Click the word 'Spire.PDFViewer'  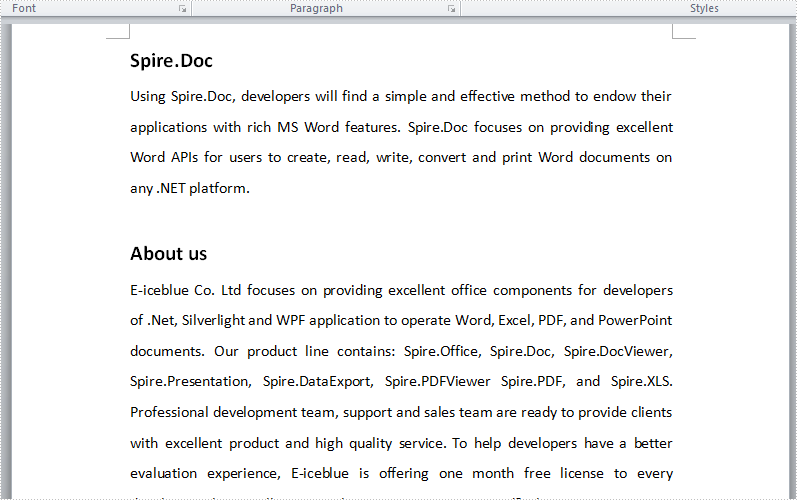pyautogui.click(x=438, y=382)
